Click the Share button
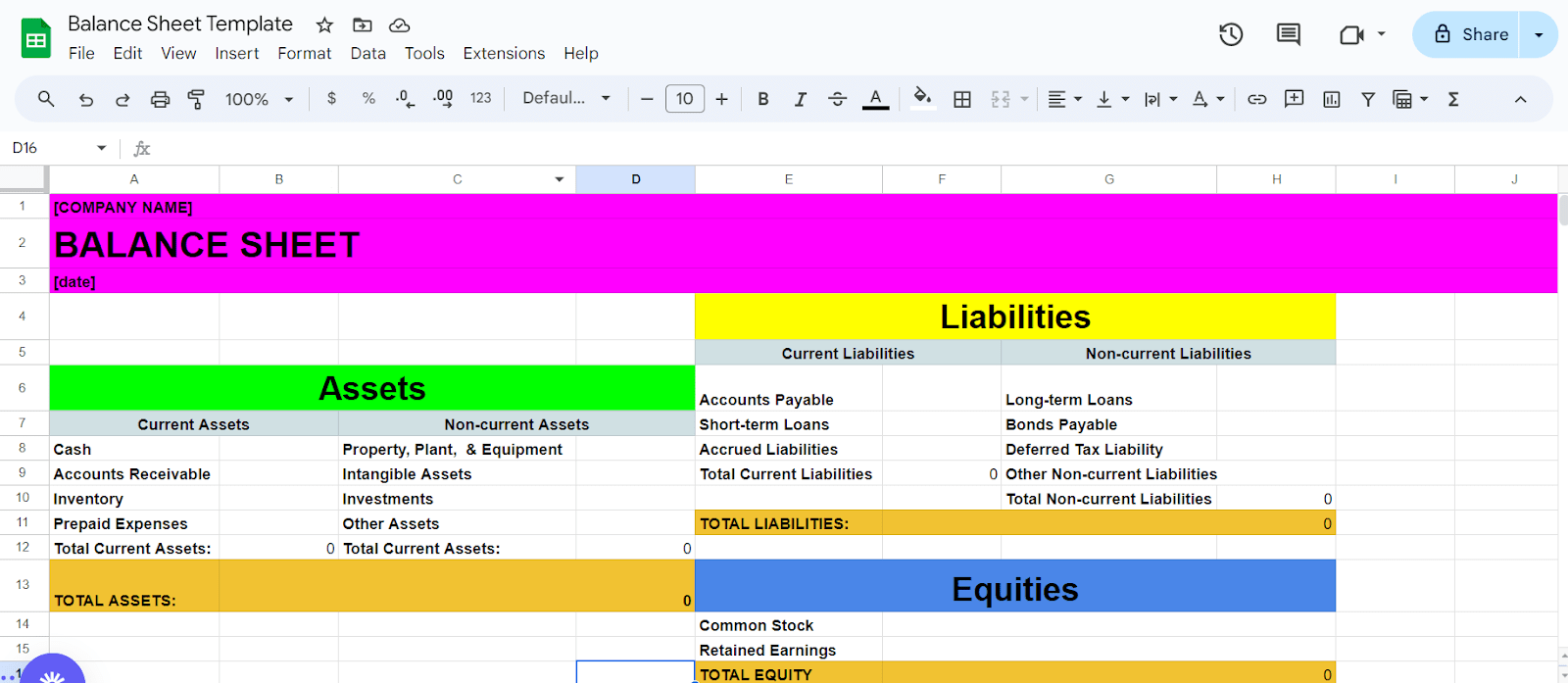 (x=1466, y=34)
